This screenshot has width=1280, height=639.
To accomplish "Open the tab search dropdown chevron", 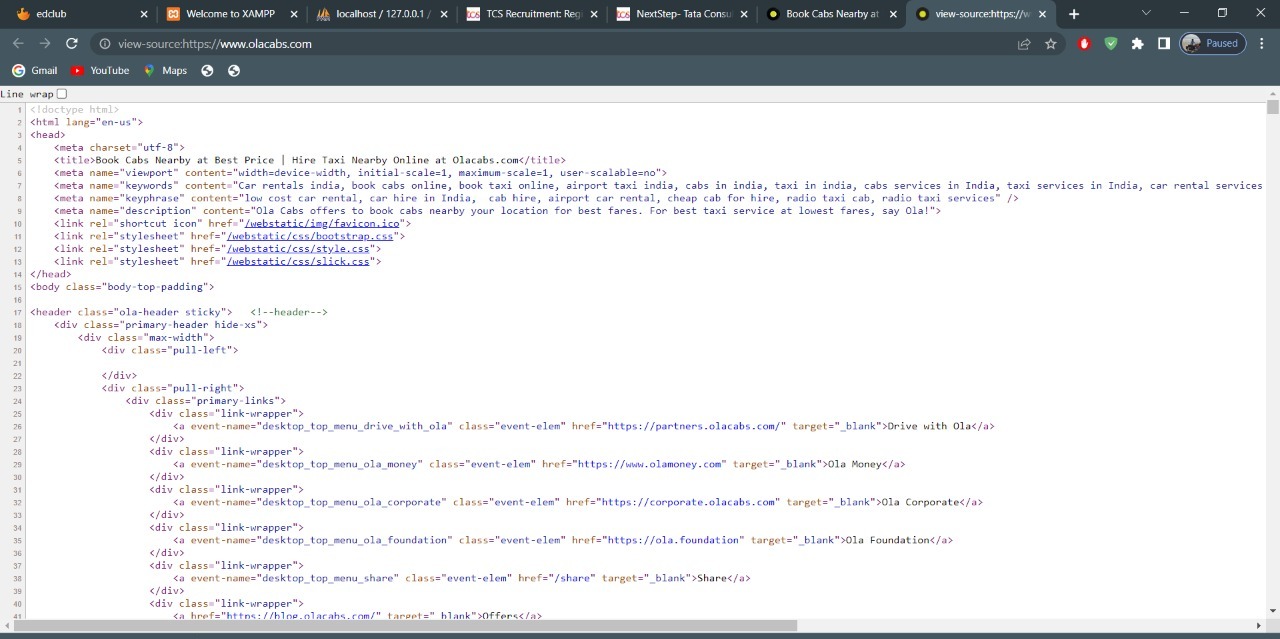I will pos(1146,13).
